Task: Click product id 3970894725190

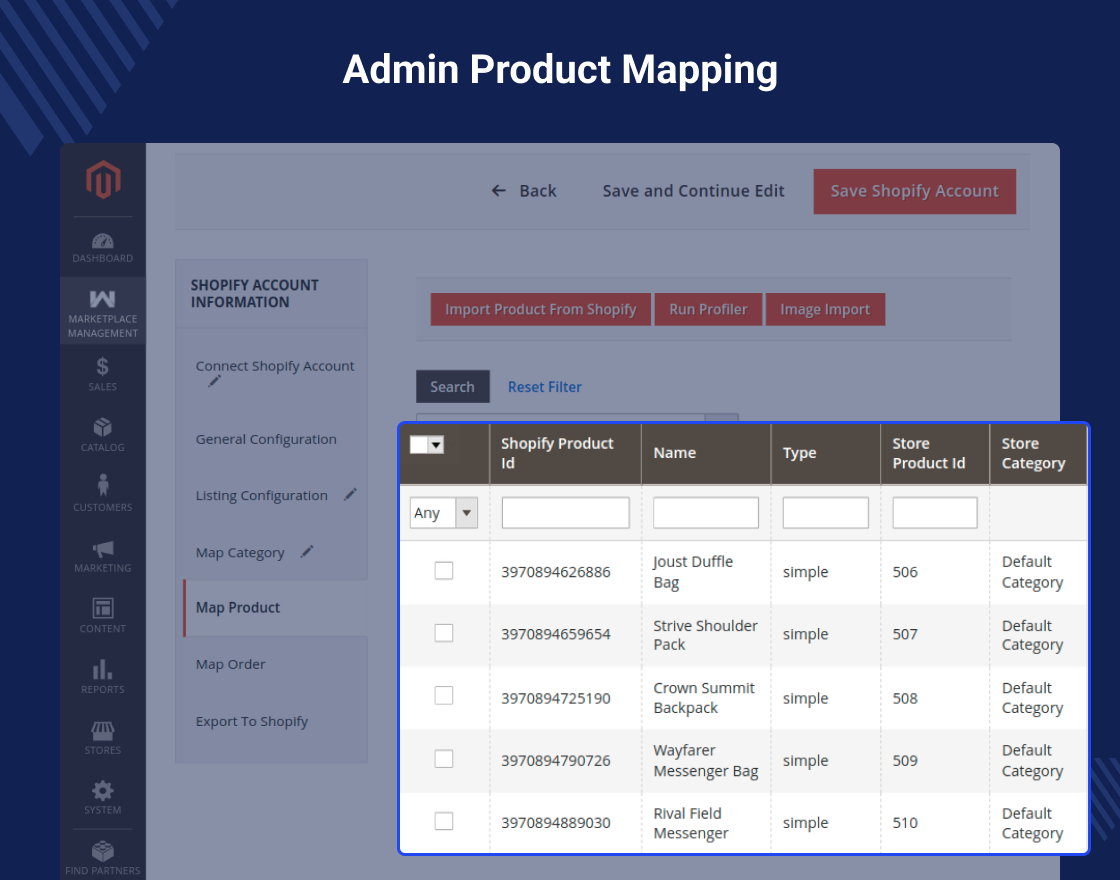Action: coord(556,699)
